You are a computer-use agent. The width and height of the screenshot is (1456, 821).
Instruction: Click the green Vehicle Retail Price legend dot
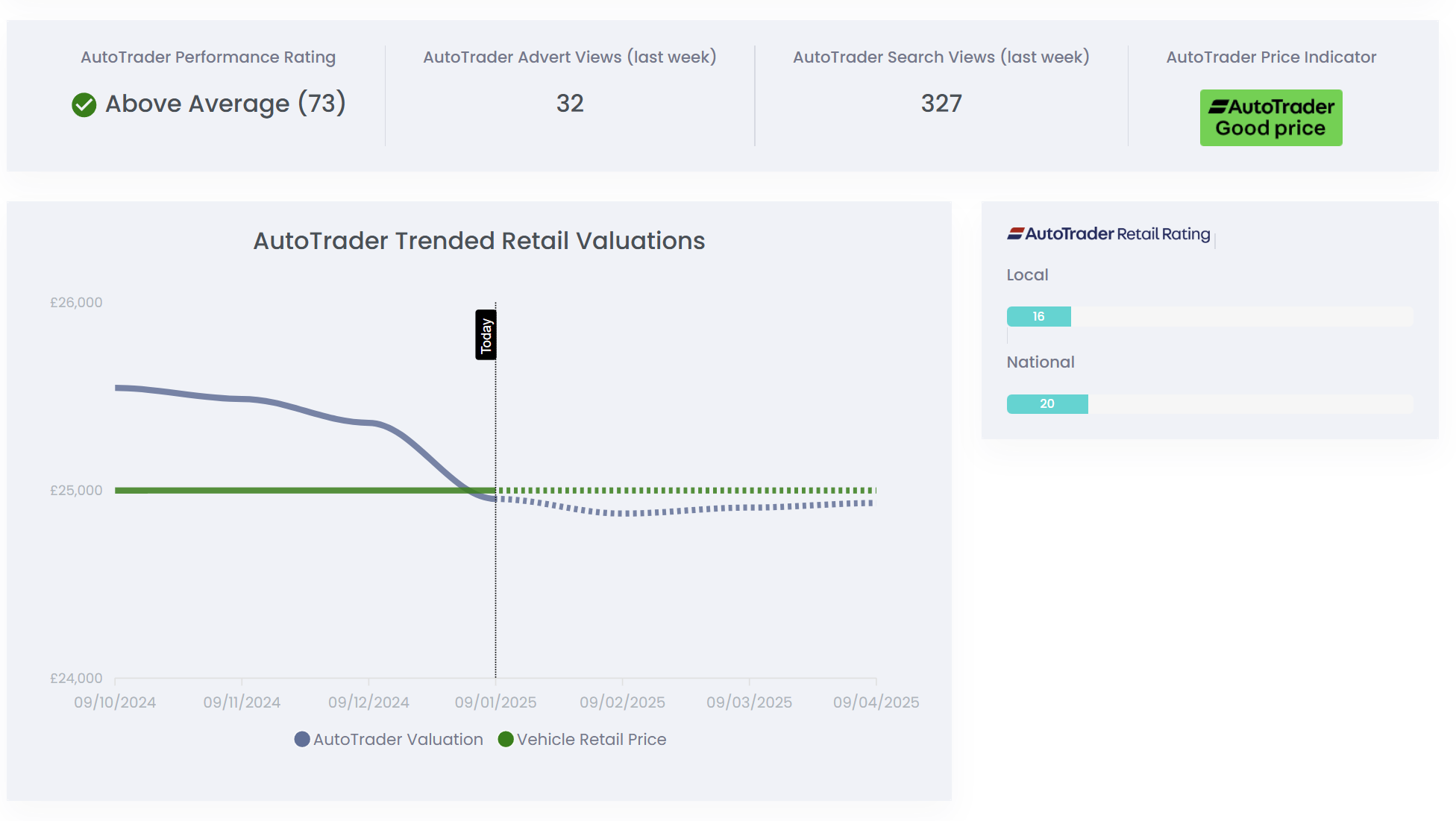(x=506, y=739)
